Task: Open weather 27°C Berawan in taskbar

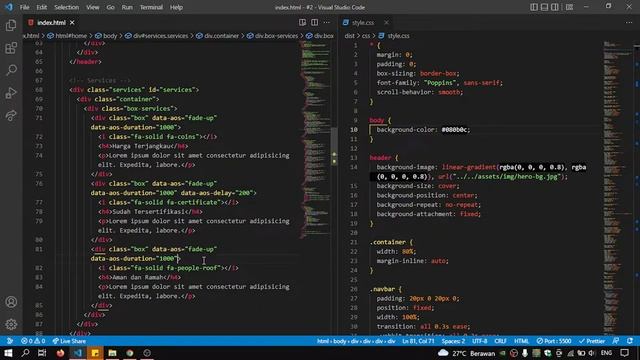Action: [467, 353]
